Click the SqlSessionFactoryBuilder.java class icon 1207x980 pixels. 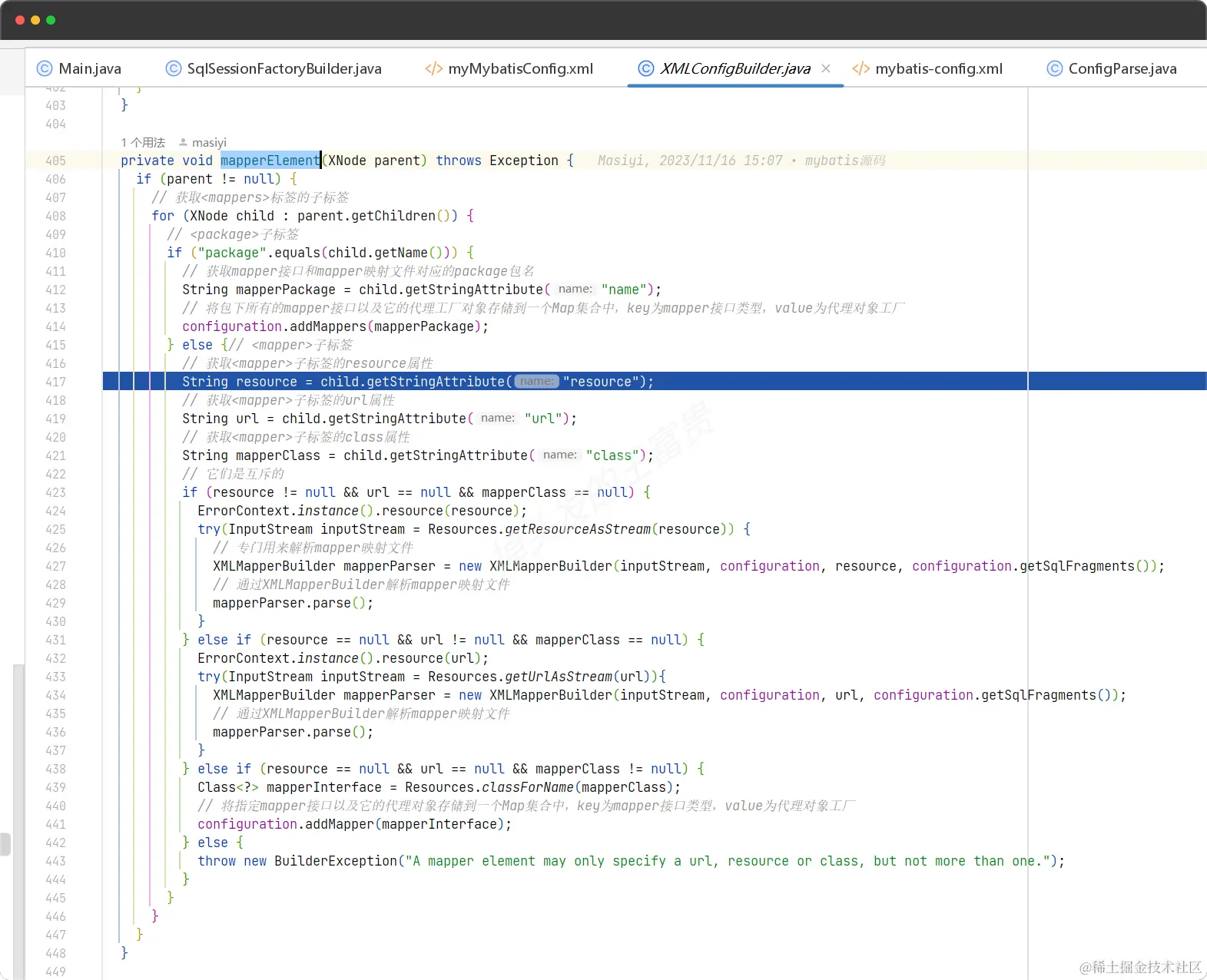tap(174, 68)
